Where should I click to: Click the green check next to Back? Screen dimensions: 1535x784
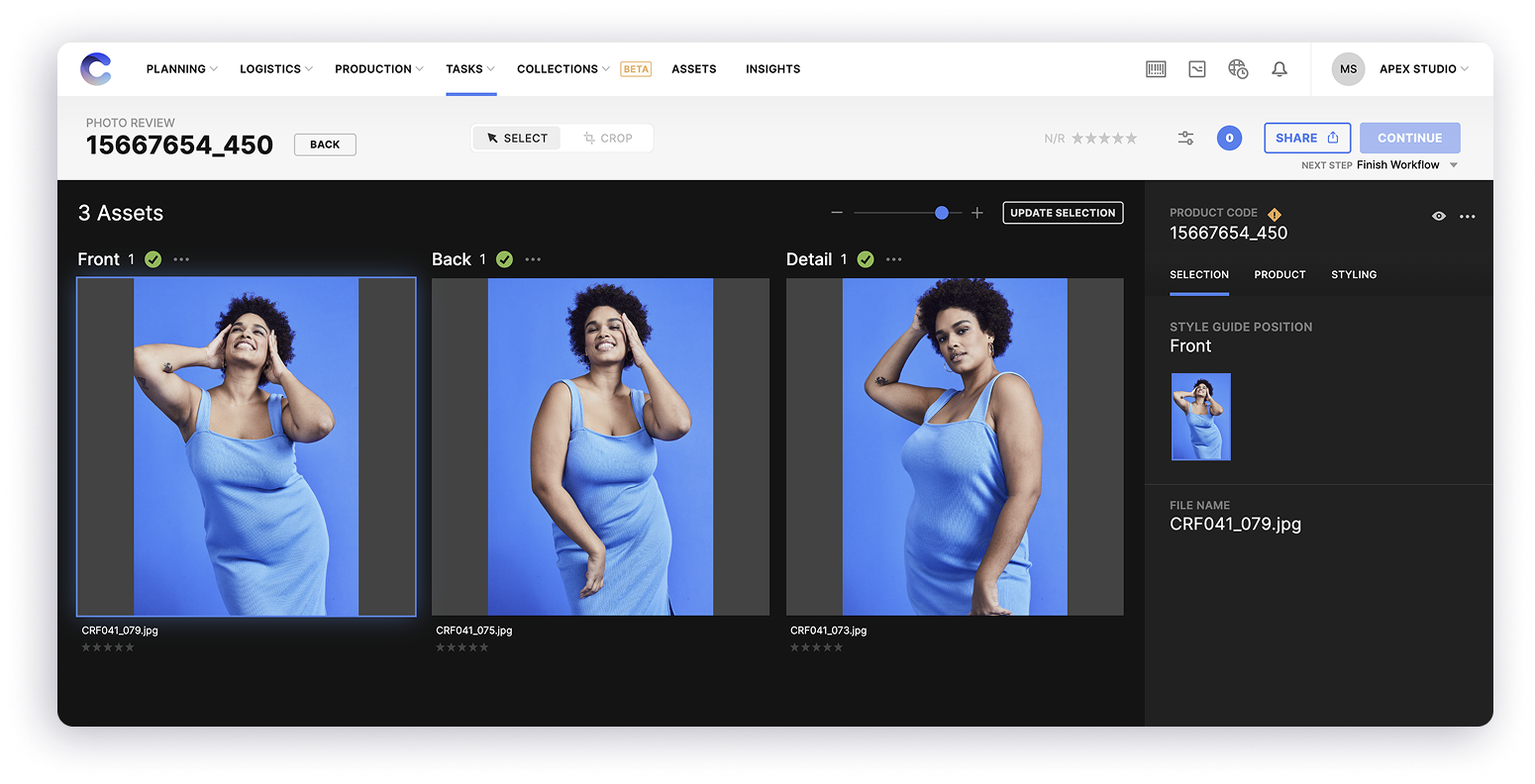pyautogui.click(x=504, y=259)
